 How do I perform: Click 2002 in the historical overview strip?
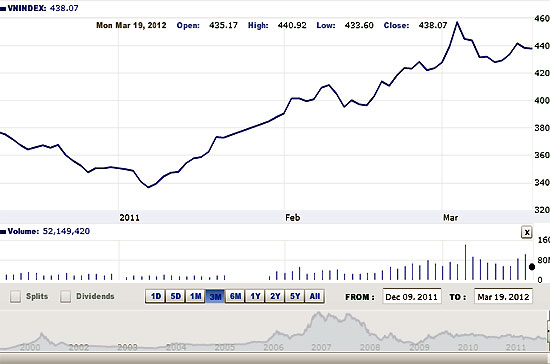click(x=79, y=347)
